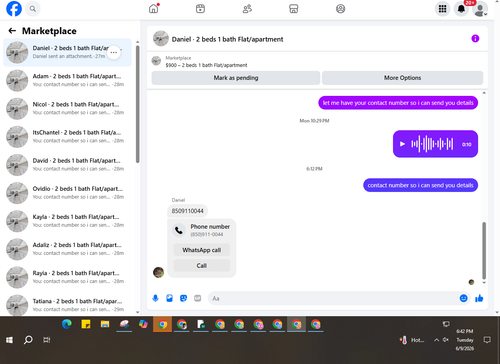
Task: Open the Kayla conversation
Action: tap(67, 221)
